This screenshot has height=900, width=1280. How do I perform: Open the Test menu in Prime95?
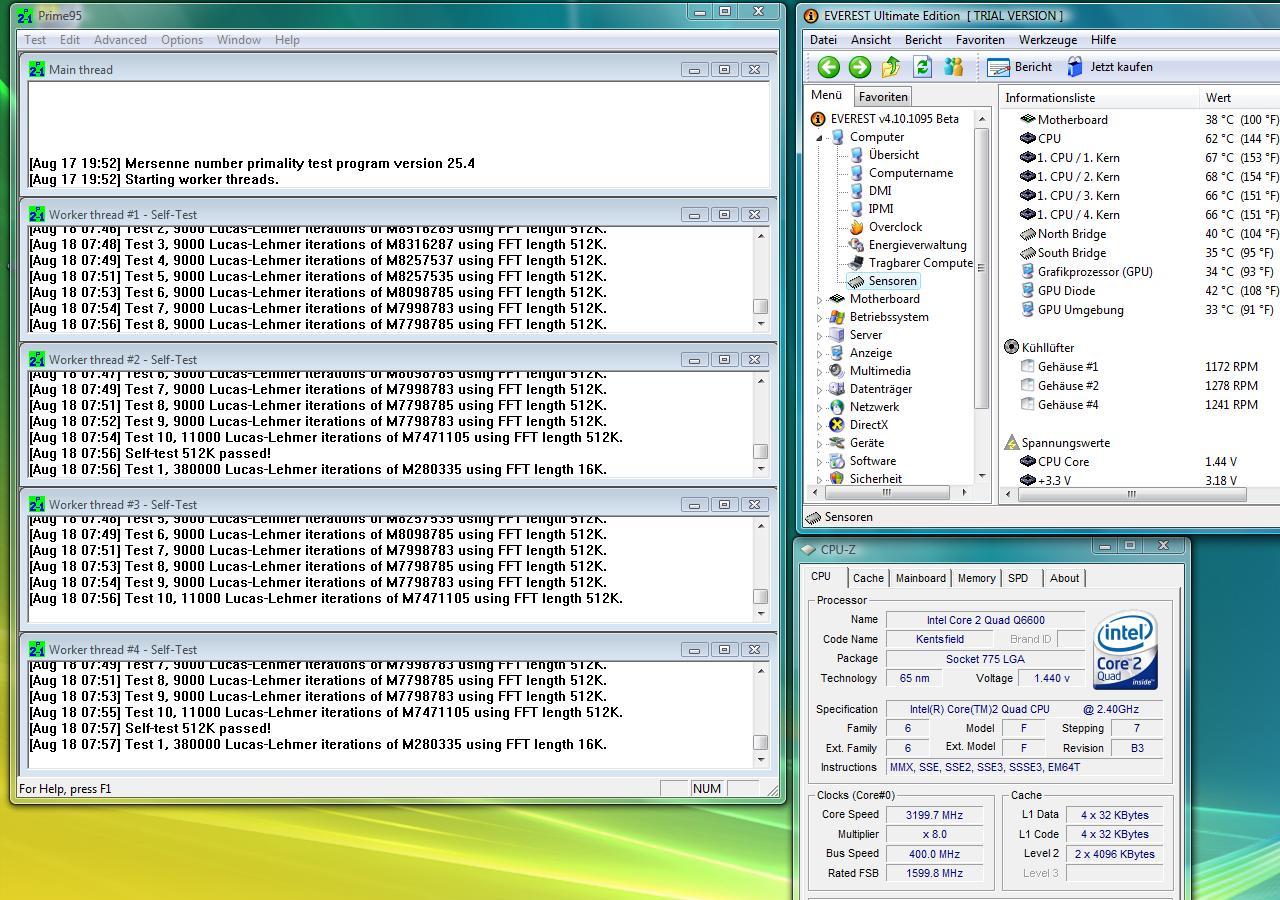pyautogui.click(x=35, y=40)
